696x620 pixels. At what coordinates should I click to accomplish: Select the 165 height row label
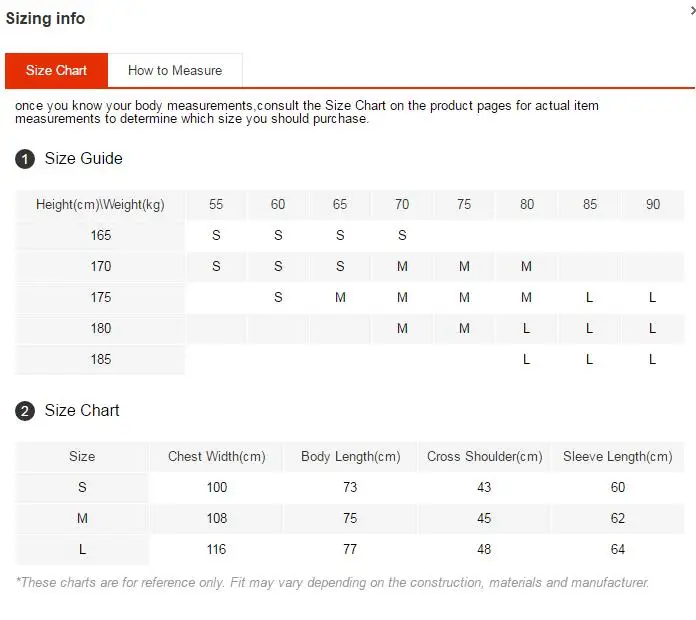100,235
